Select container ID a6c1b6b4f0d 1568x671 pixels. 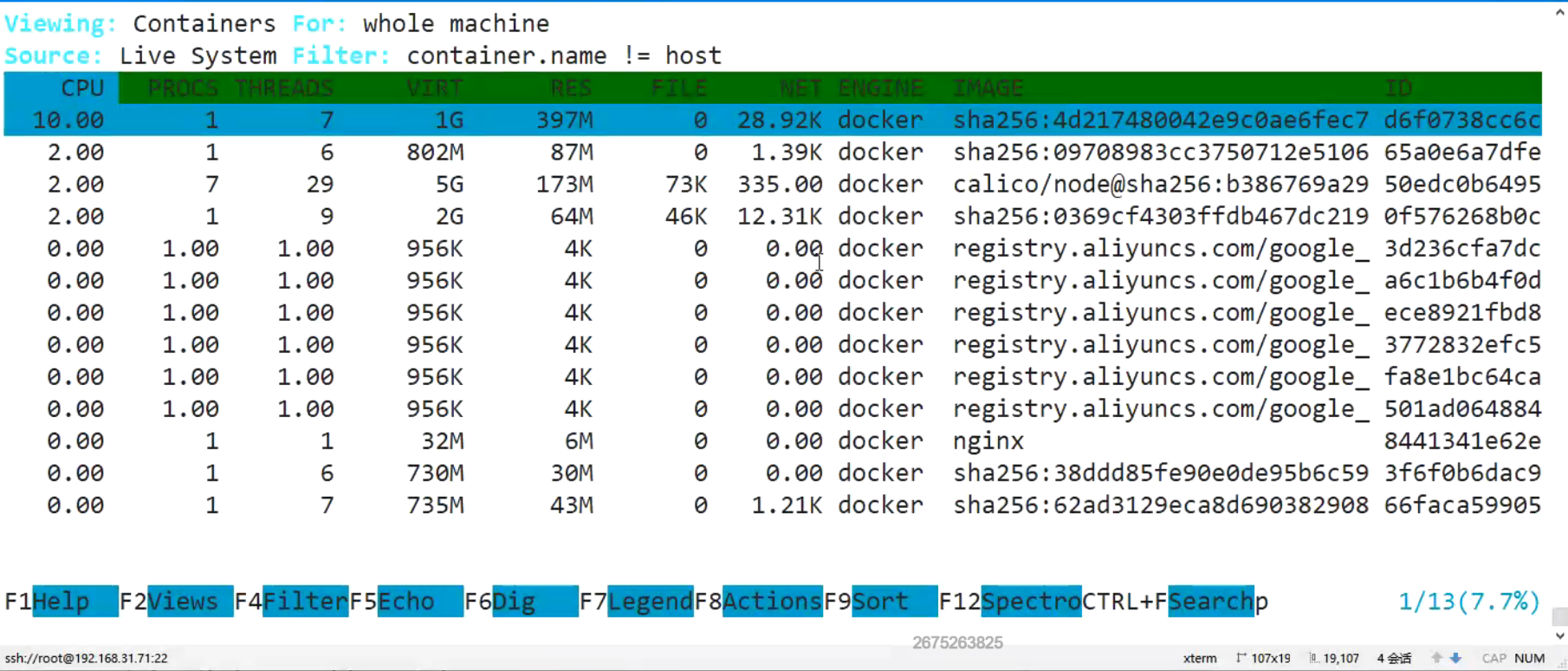[1462, 280]
